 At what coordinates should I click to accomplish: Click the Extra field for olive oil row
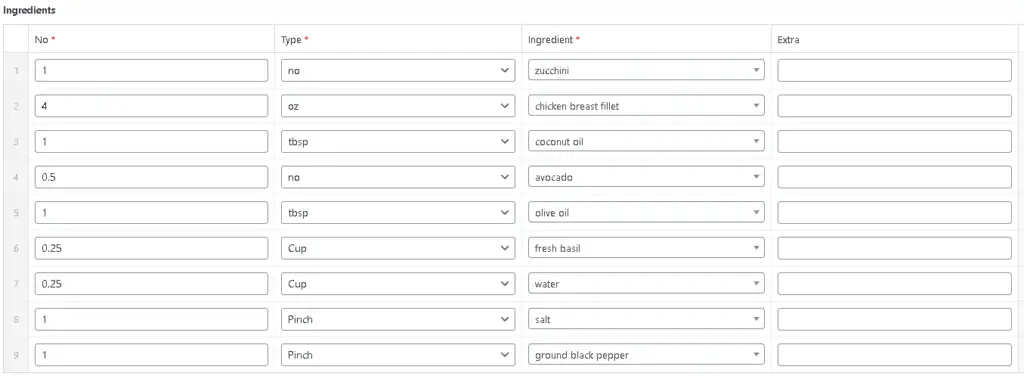point(894,213)
